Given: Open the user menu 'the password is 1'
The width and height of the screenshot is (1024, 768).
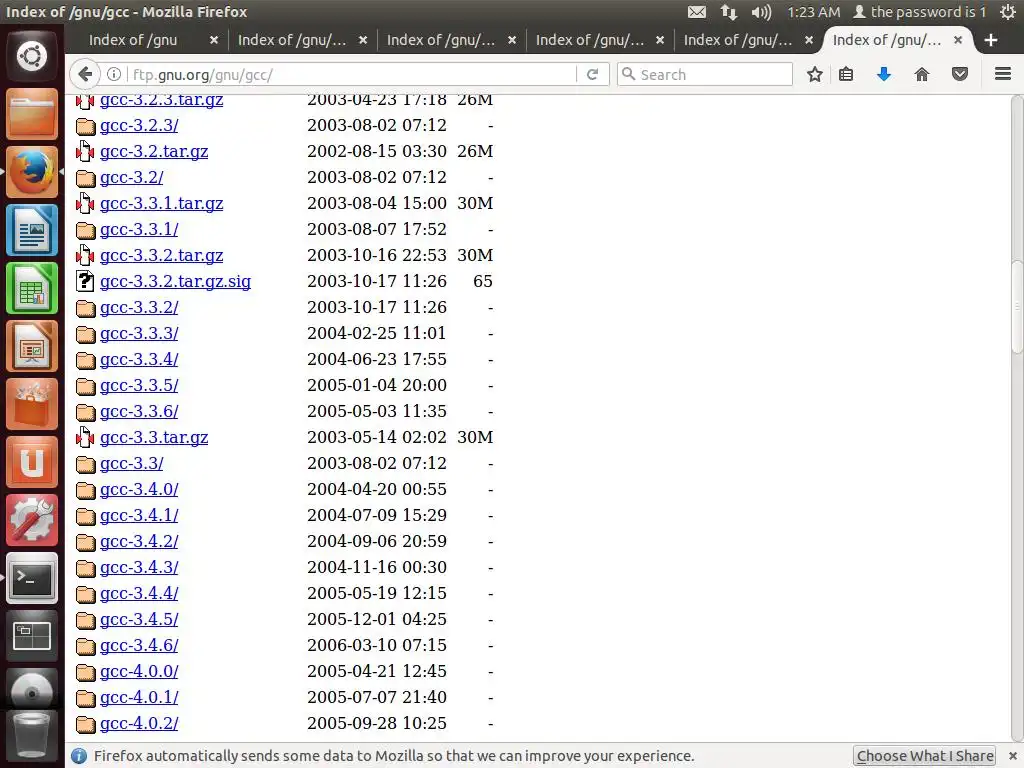Looking at the screenshot, I should tap(920, 12).
